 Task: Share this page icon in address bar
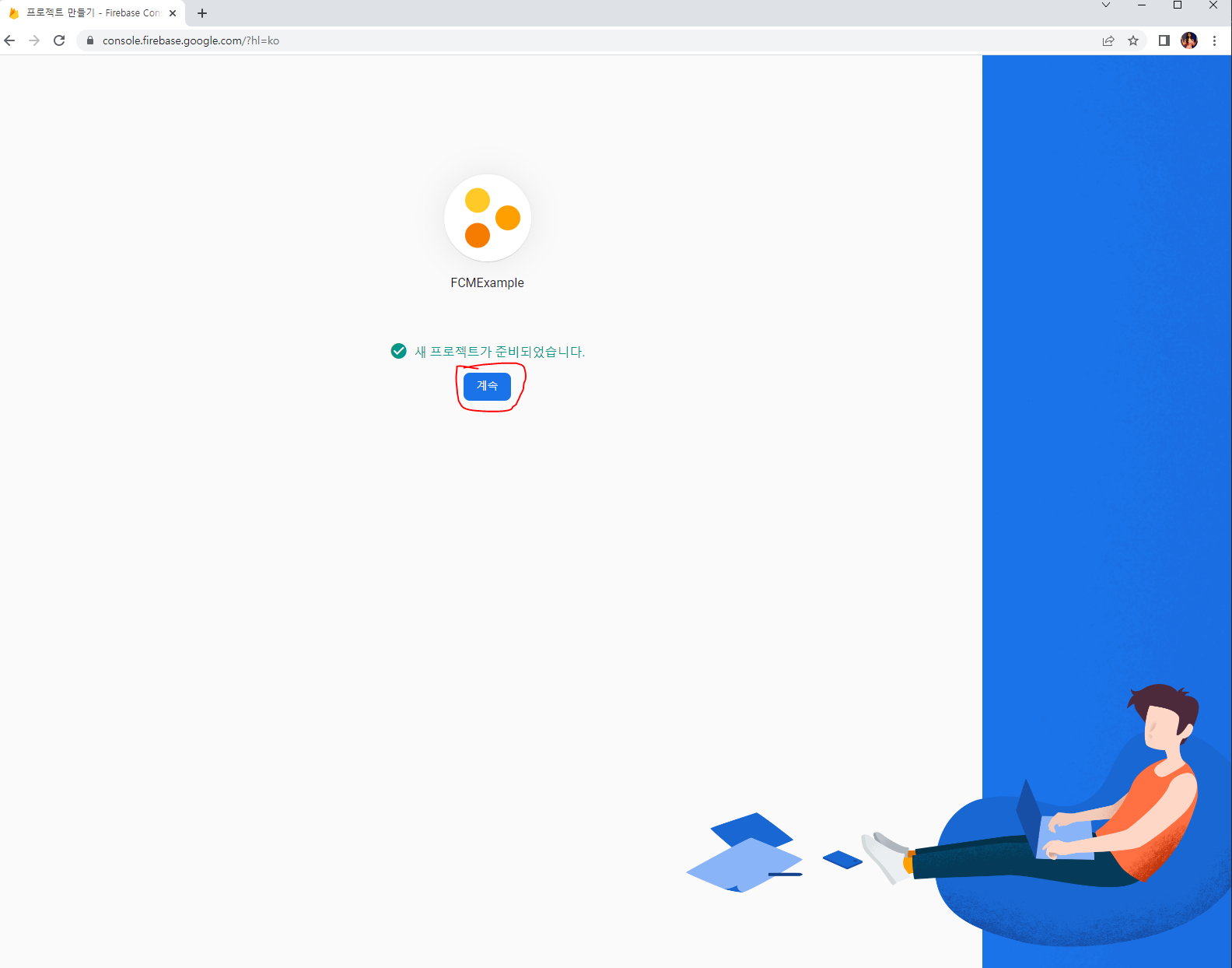(1108, 40)
